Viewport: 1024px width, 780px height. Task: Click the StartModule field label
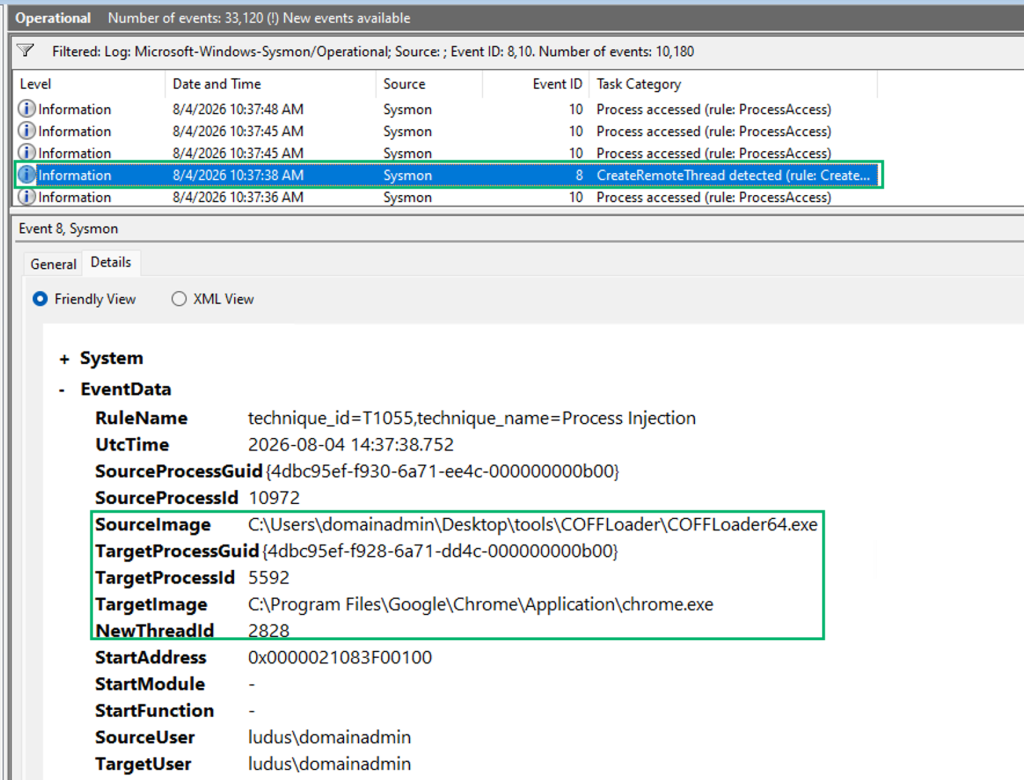click(x=150, y=684)
